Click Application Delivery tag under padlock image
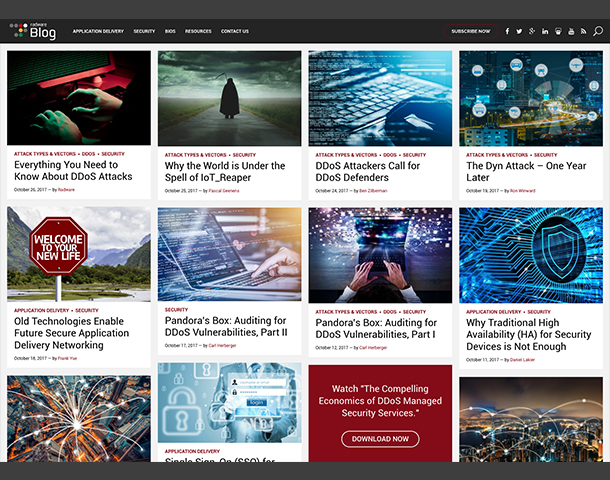Screen dimensions: 610x480 (x=192, y=451)
